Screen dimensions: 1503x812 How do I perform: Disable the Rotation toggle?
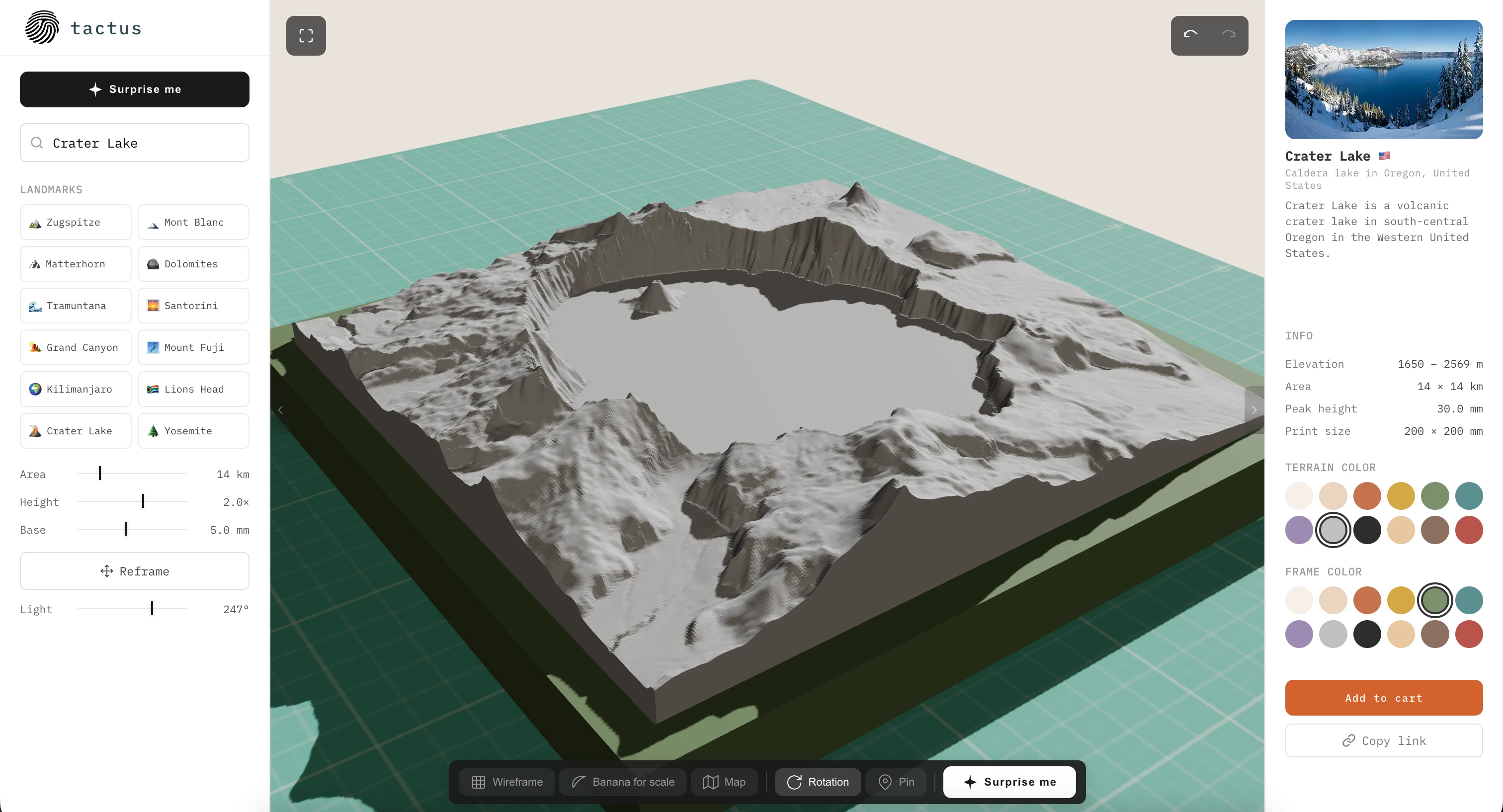pyautogui.click(x=818, y=782)
